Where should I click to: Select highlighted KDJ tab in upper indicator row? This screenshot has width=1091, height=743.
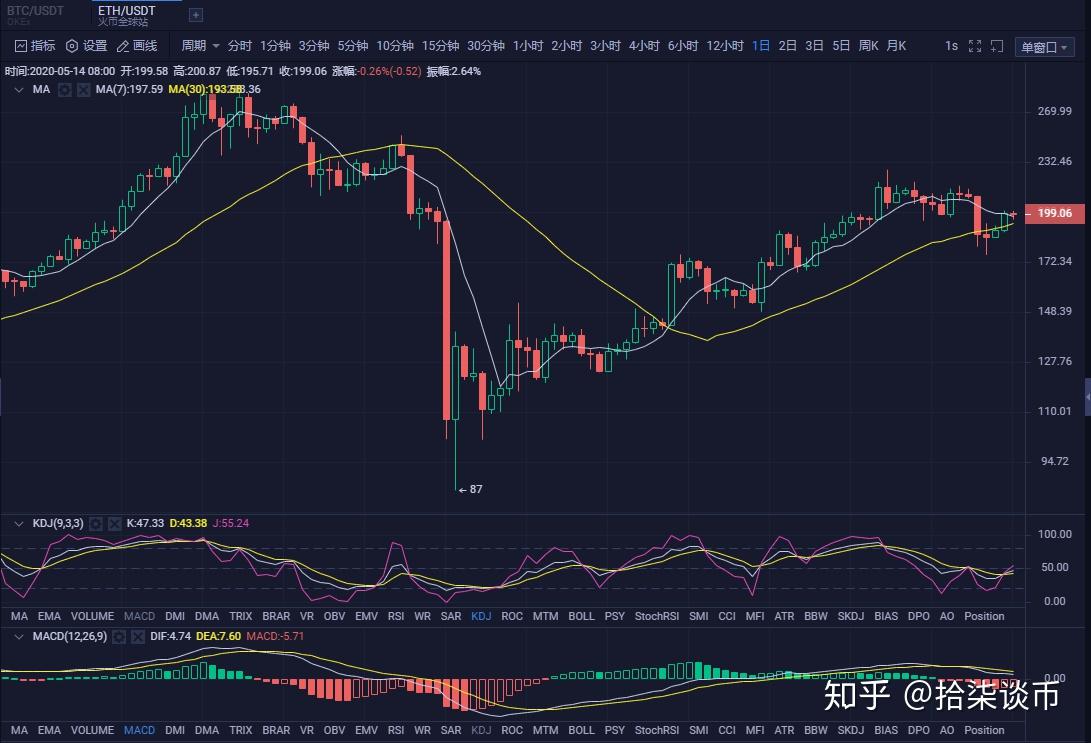pos(481,616)
